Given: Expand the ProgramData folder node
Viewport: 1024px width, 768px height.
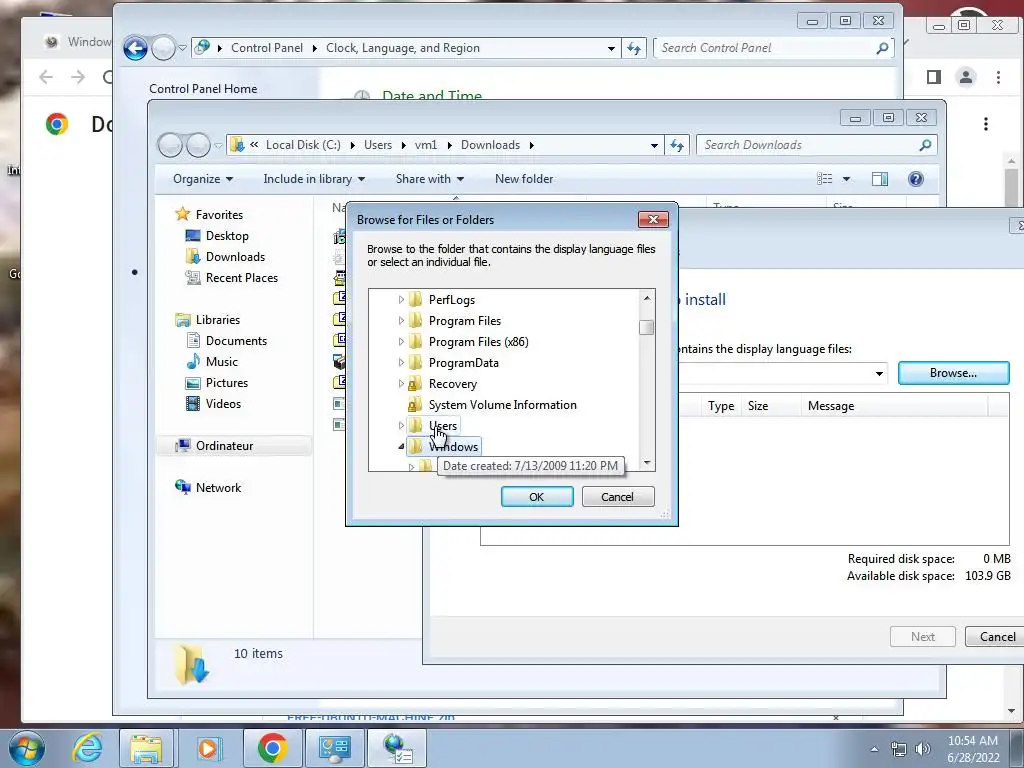Looking at the screenshot, I should (x=401, y=362).
